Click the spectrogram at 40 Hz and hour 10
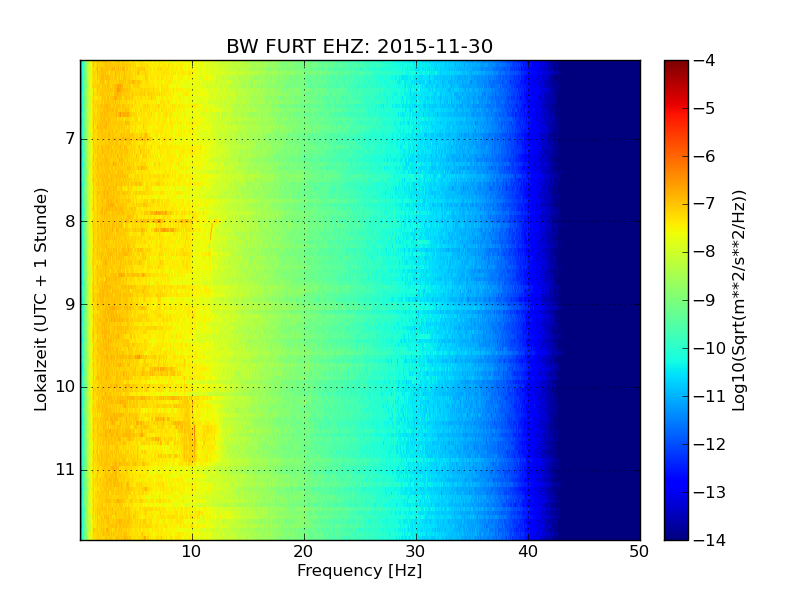The width and height of the screenshot is (800, 600). click(x=529, y=387)
